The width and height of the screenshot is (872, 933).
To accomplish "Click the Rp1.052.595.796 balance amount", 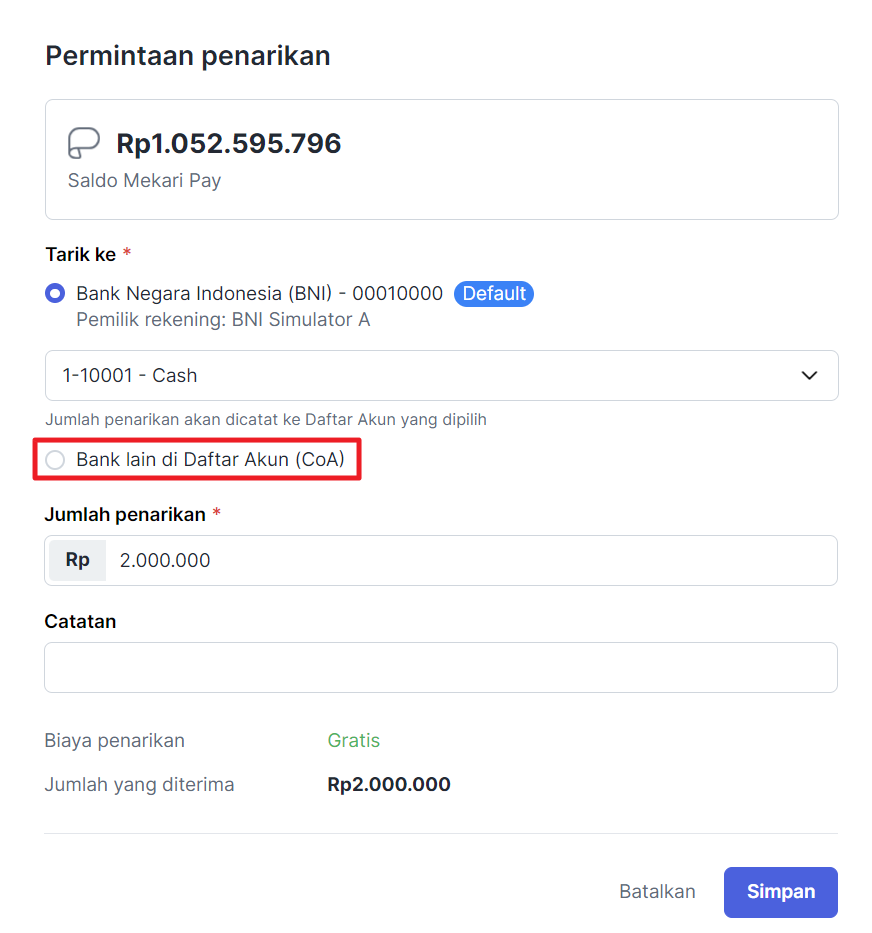I will tap(229, 144).
